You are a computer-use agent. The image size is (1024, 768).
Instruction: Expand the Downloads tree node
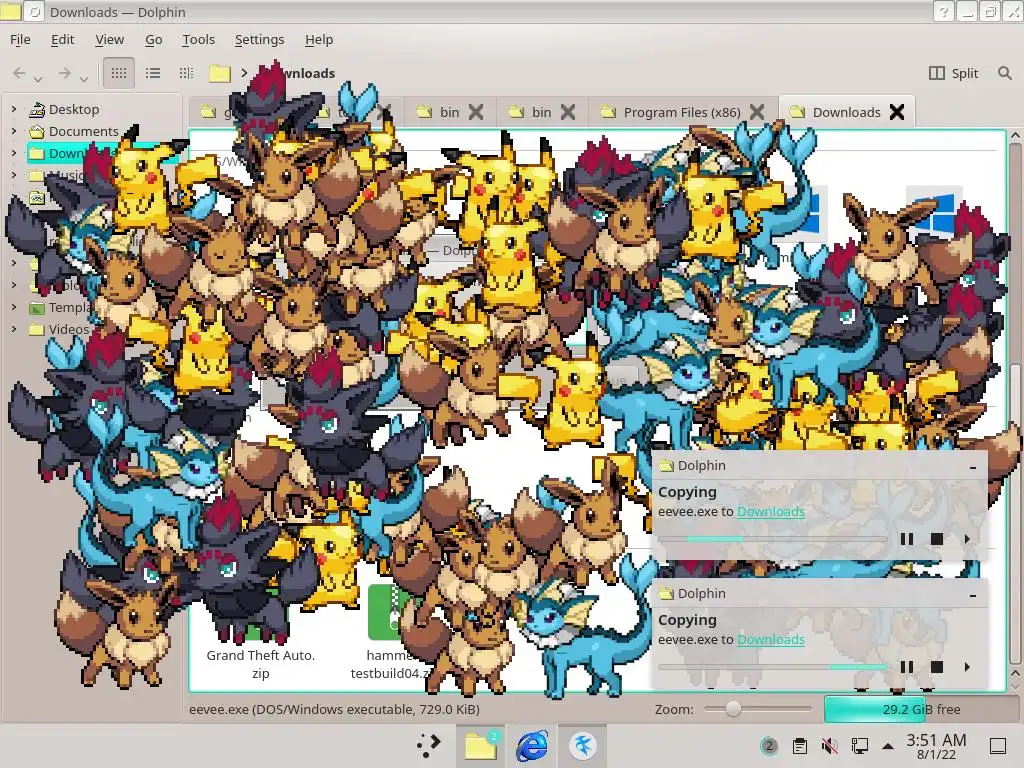tap(14, 153)
